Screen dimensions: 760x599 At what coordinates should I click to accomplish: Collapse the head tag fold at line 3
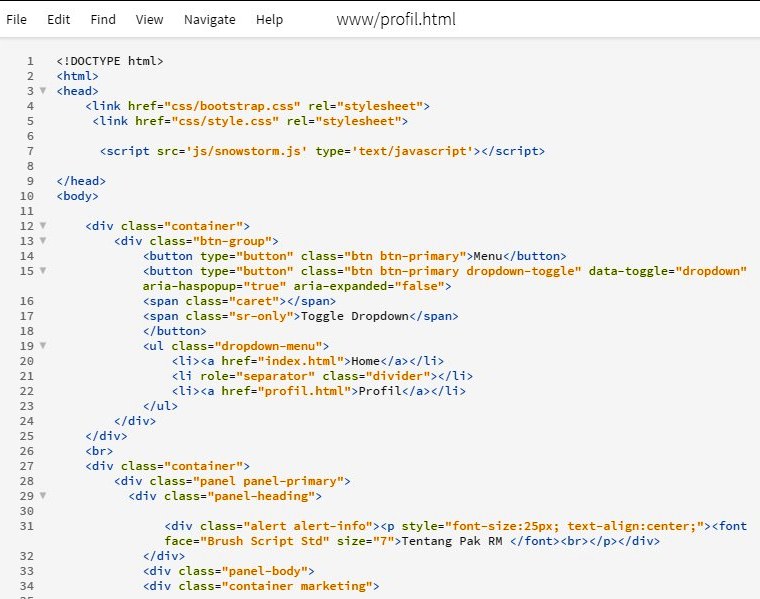tap(43, 91)
